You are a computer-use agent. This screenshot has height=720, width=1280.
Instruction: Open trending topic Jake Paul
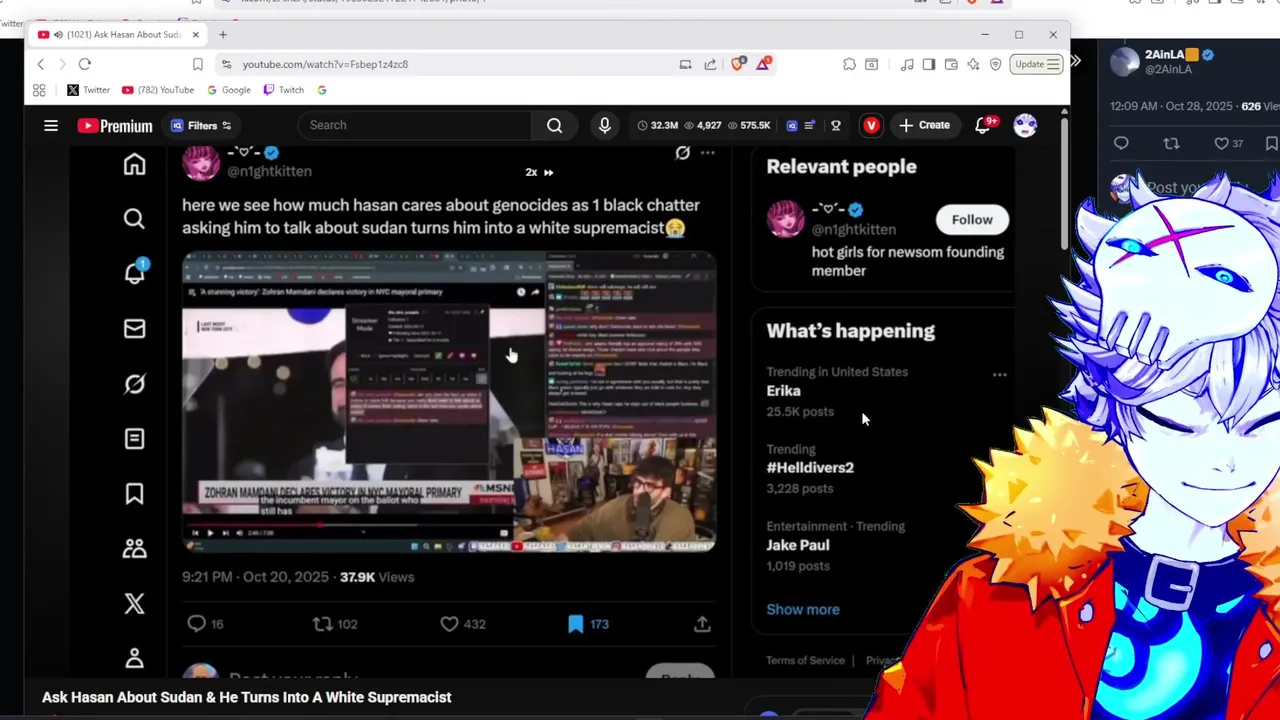point(798,545)
